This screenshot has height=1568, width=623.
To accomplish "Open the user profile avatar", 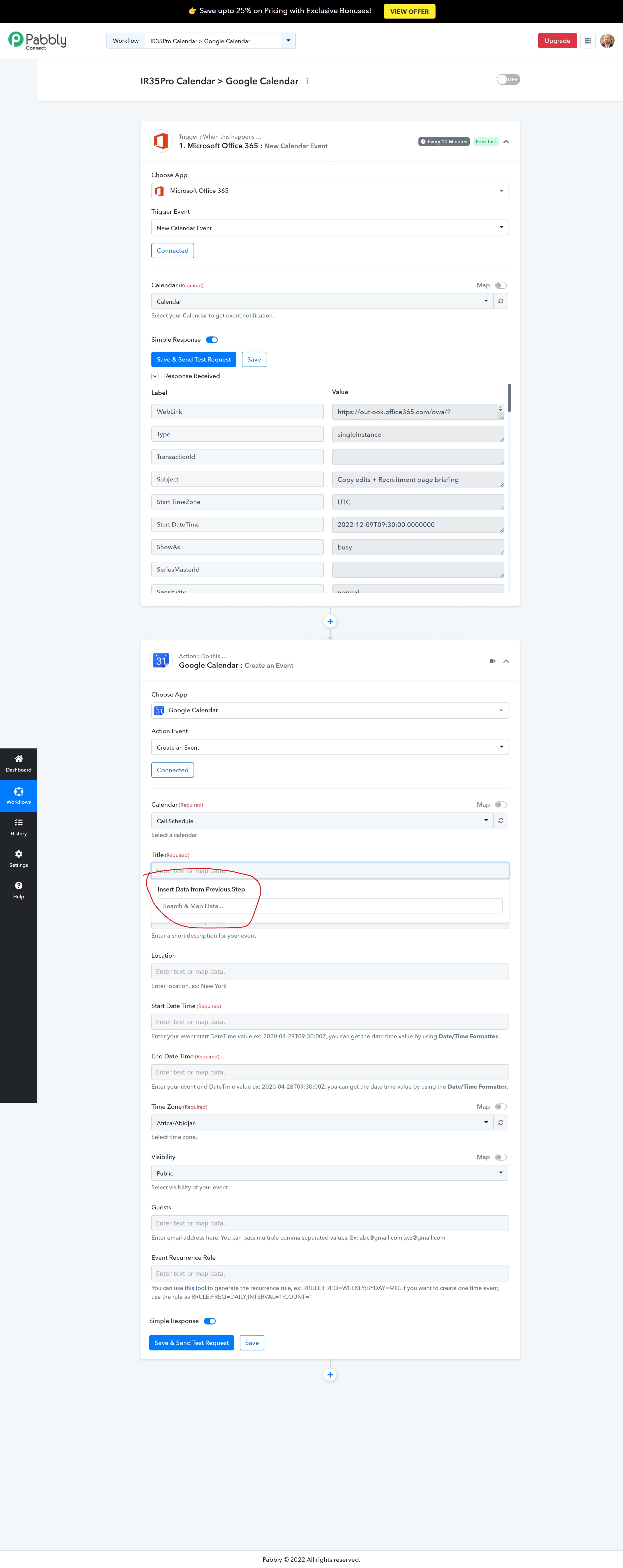I will [607, 41].
